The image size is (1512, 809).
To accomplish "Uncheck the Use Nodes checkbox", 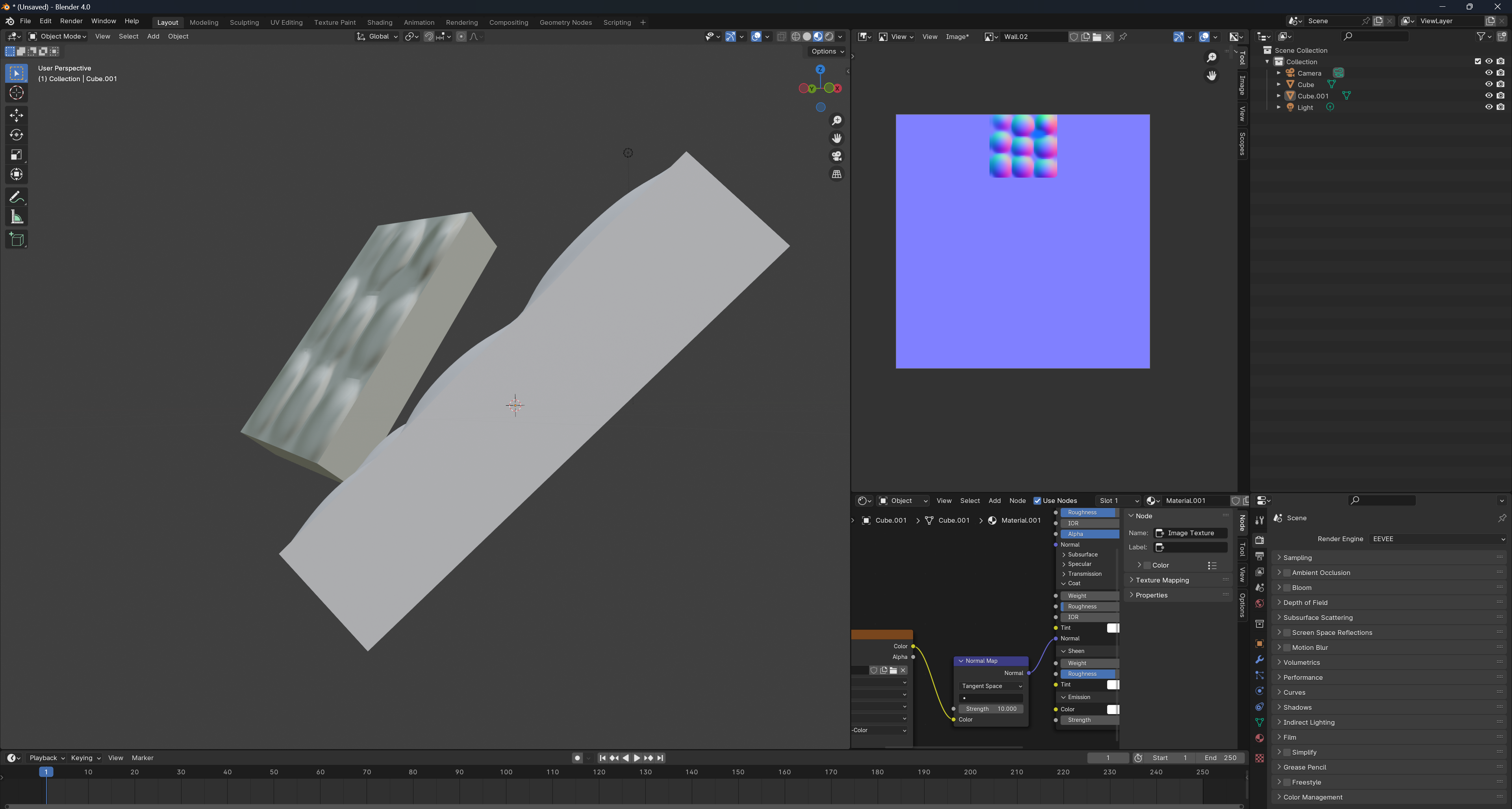I will (1037, 501).
